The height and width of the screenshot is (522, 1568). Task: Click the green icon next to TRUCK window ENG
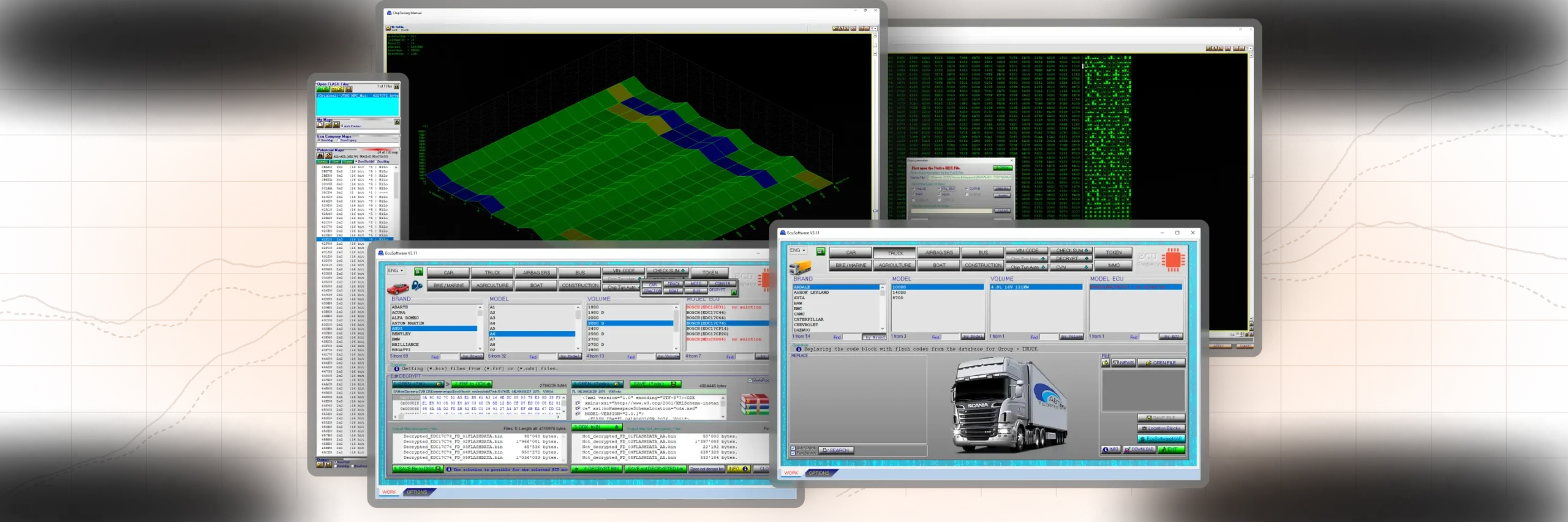[820, 252]
